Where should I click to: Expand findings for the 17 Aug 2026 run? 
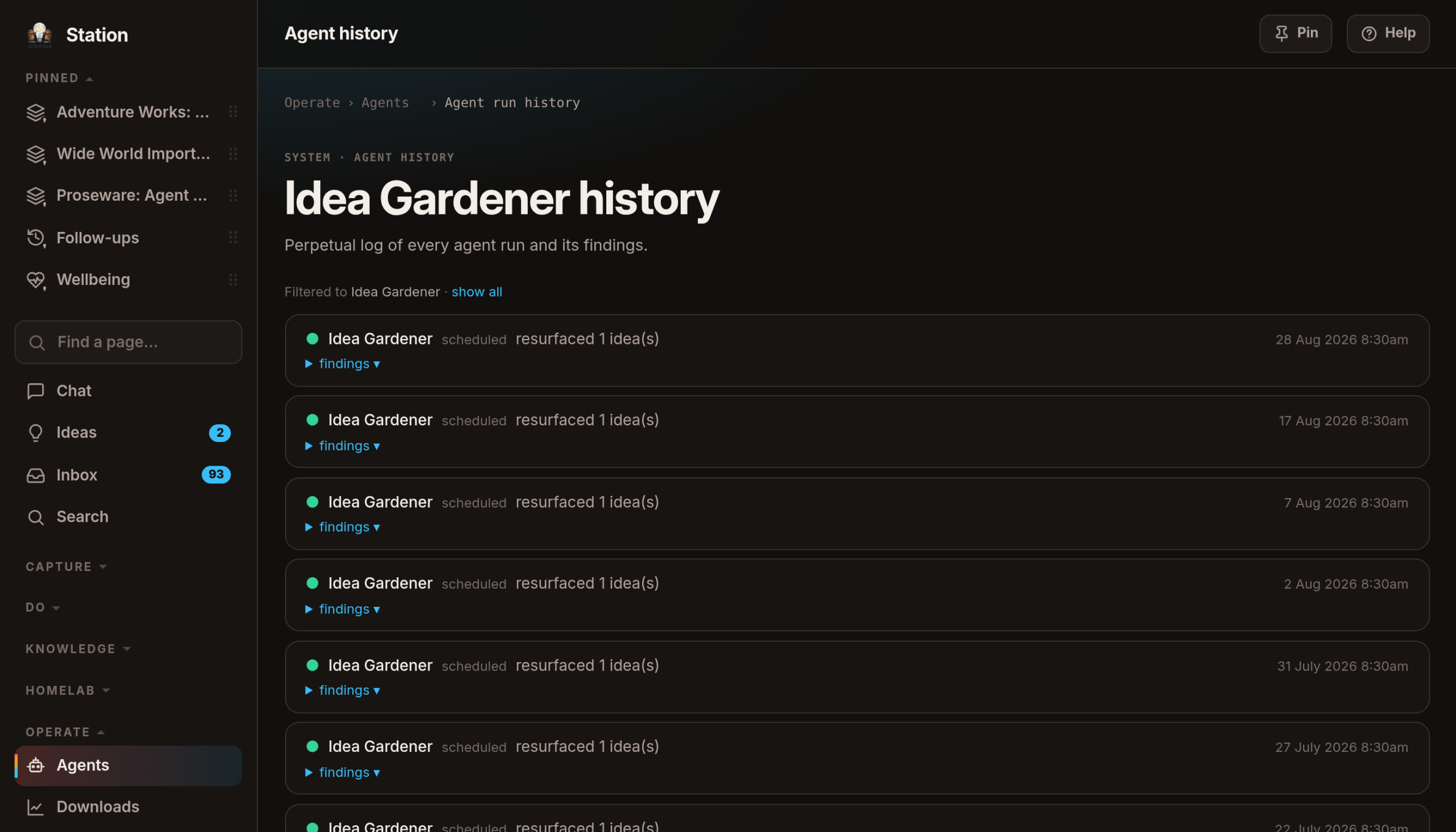pos(343,446)
